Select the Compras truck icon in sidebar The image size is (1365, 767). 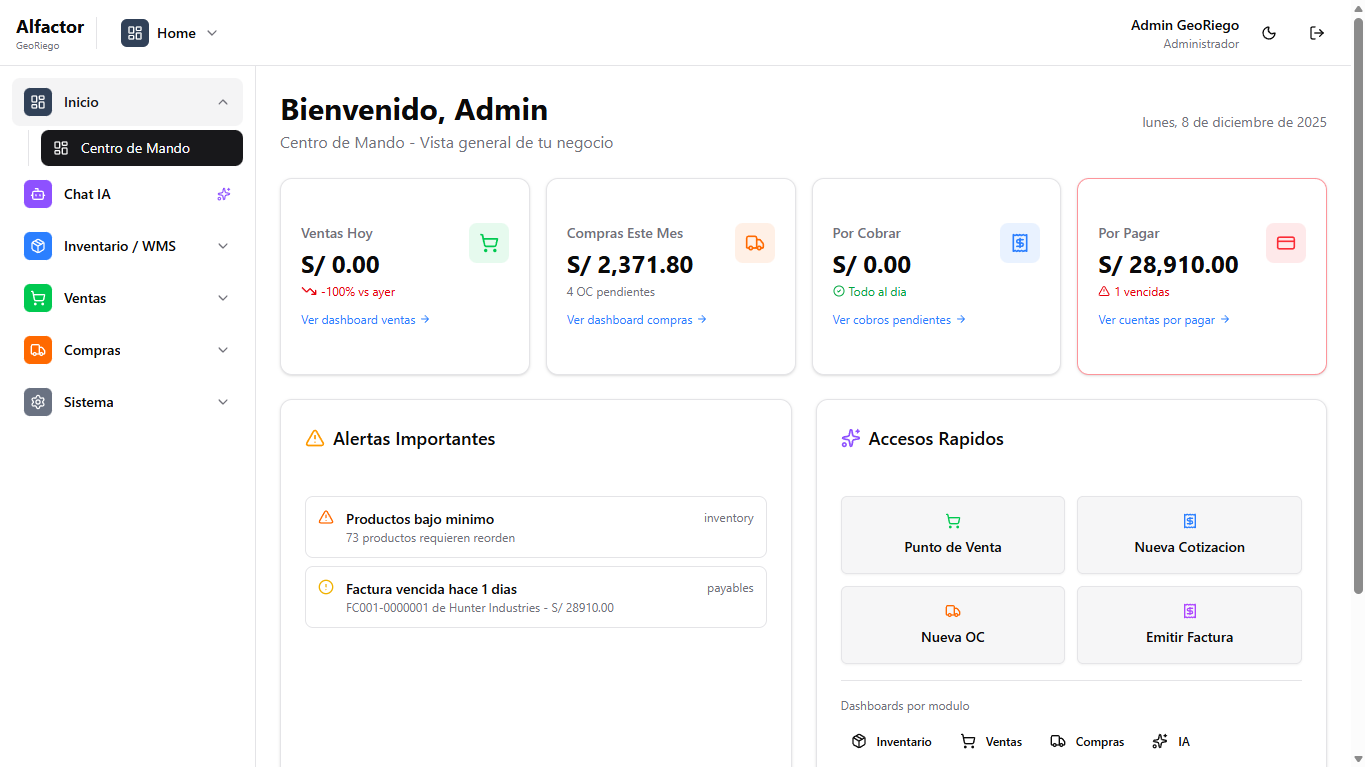click(37, 349)
